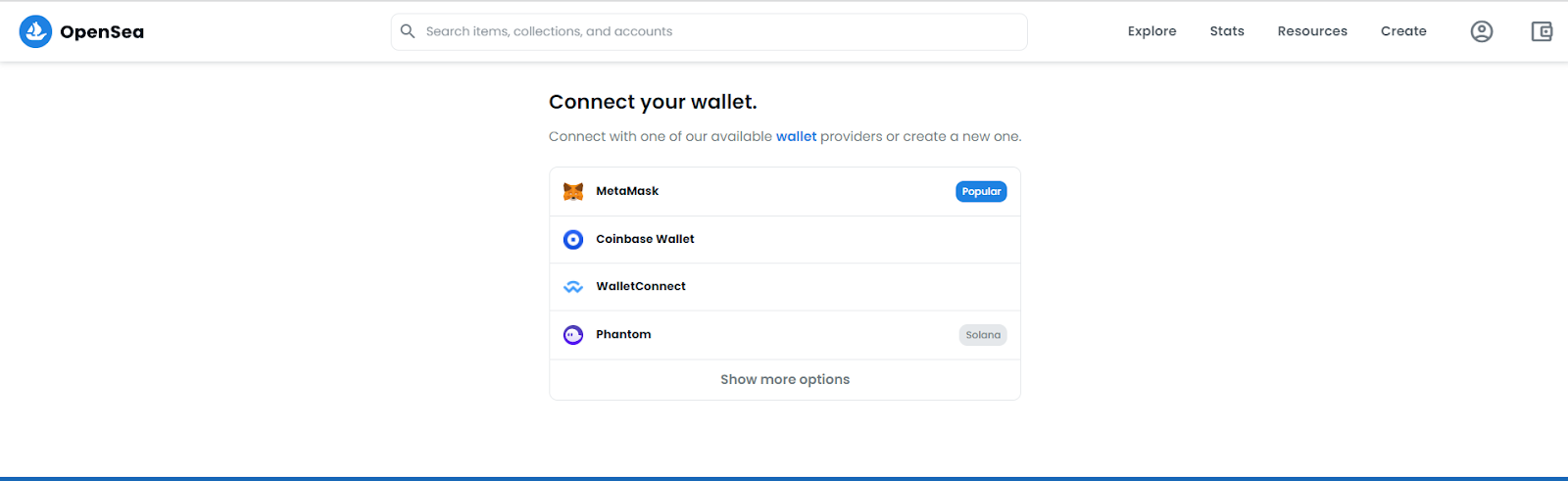Select the MetaMask wallet label
Screen dimensions: 1568x481
[627, 191]
